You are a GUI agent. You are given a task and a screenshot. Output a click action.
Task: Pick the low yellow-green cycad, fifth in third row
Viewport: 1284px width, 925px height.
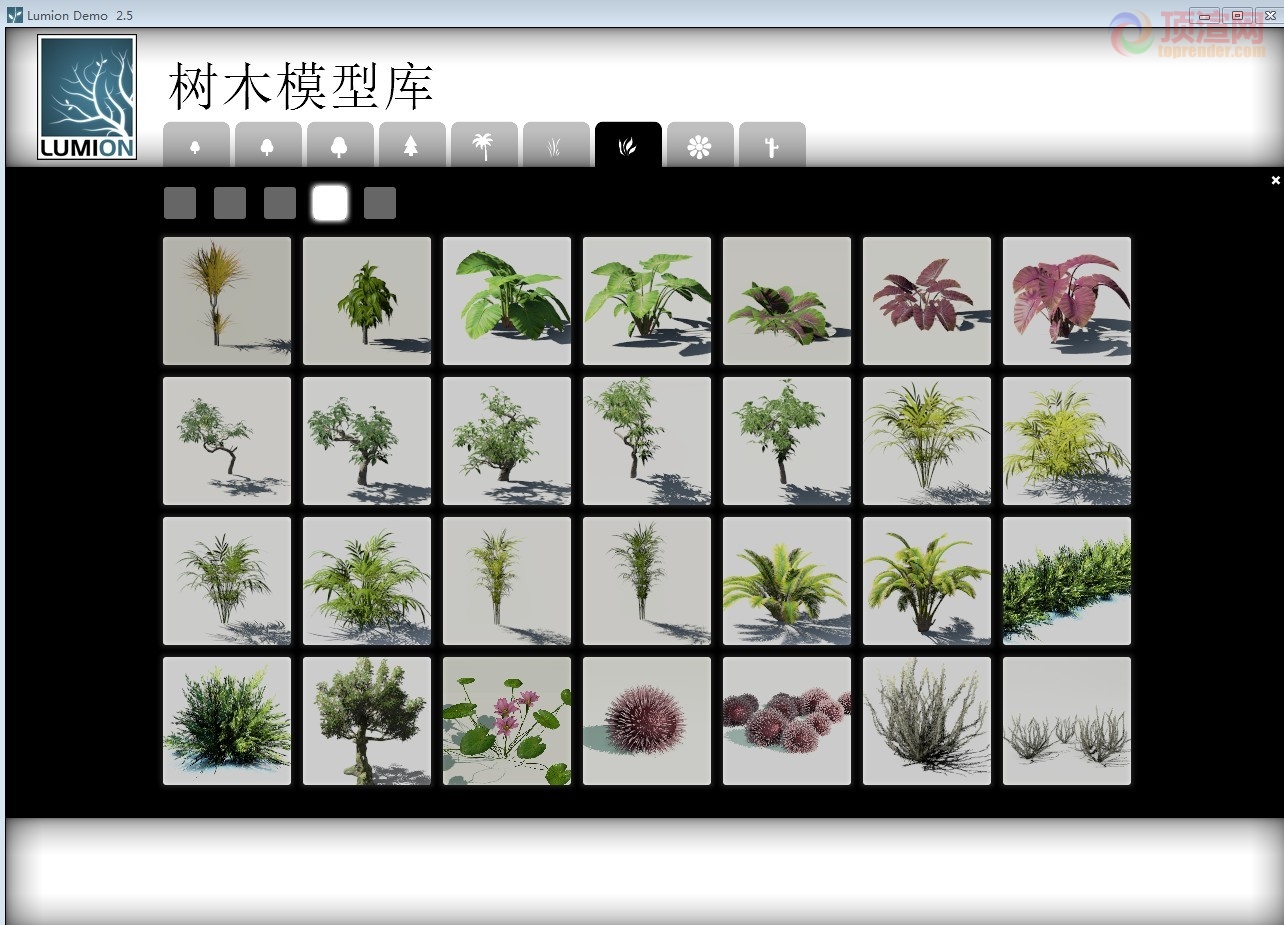[787, 581]
